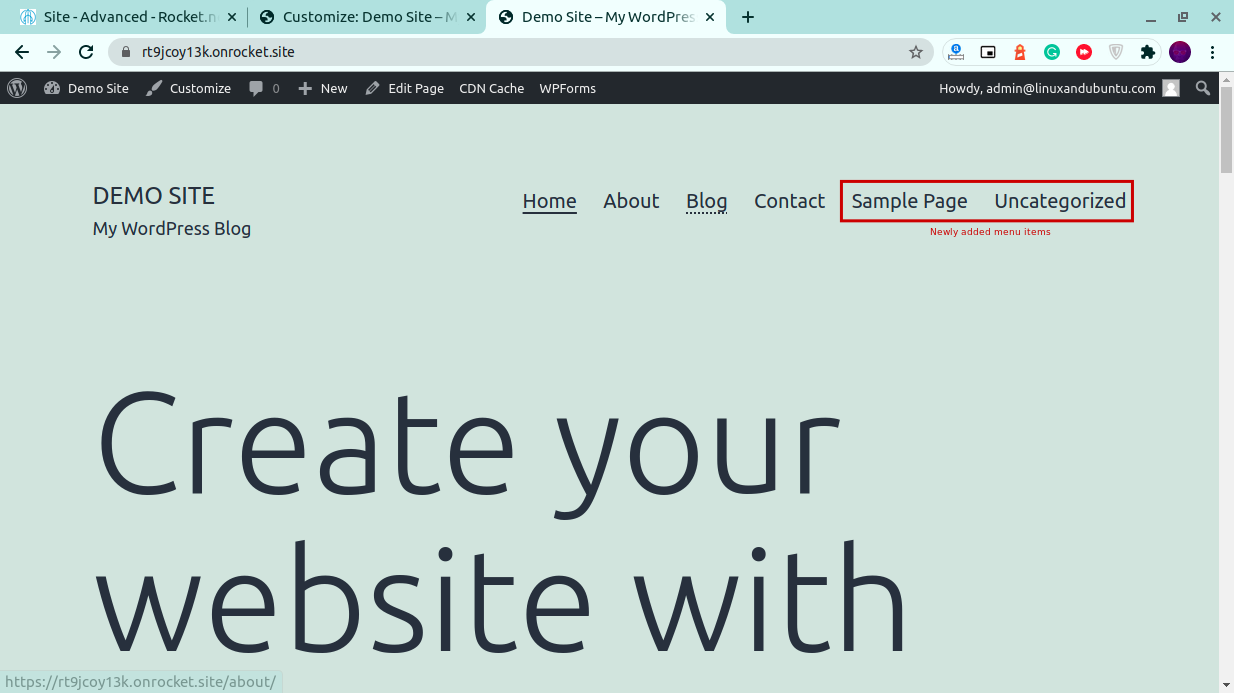Screen dimensions: 1234x693
Task: Open the Chrome extensions puzzle icon
Action: point(1148,52)
